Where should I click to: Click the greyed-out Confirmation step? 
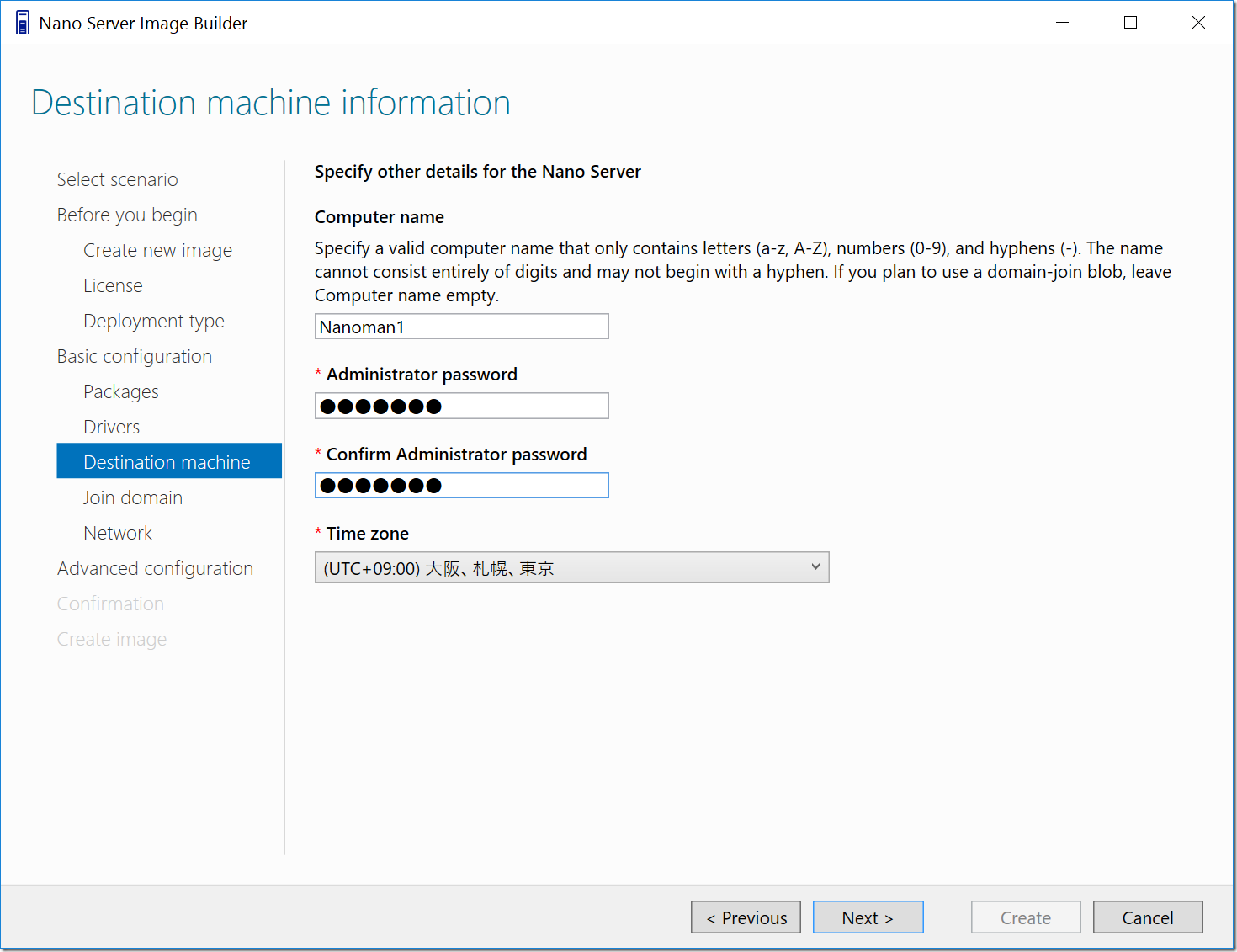pos(110,604)
